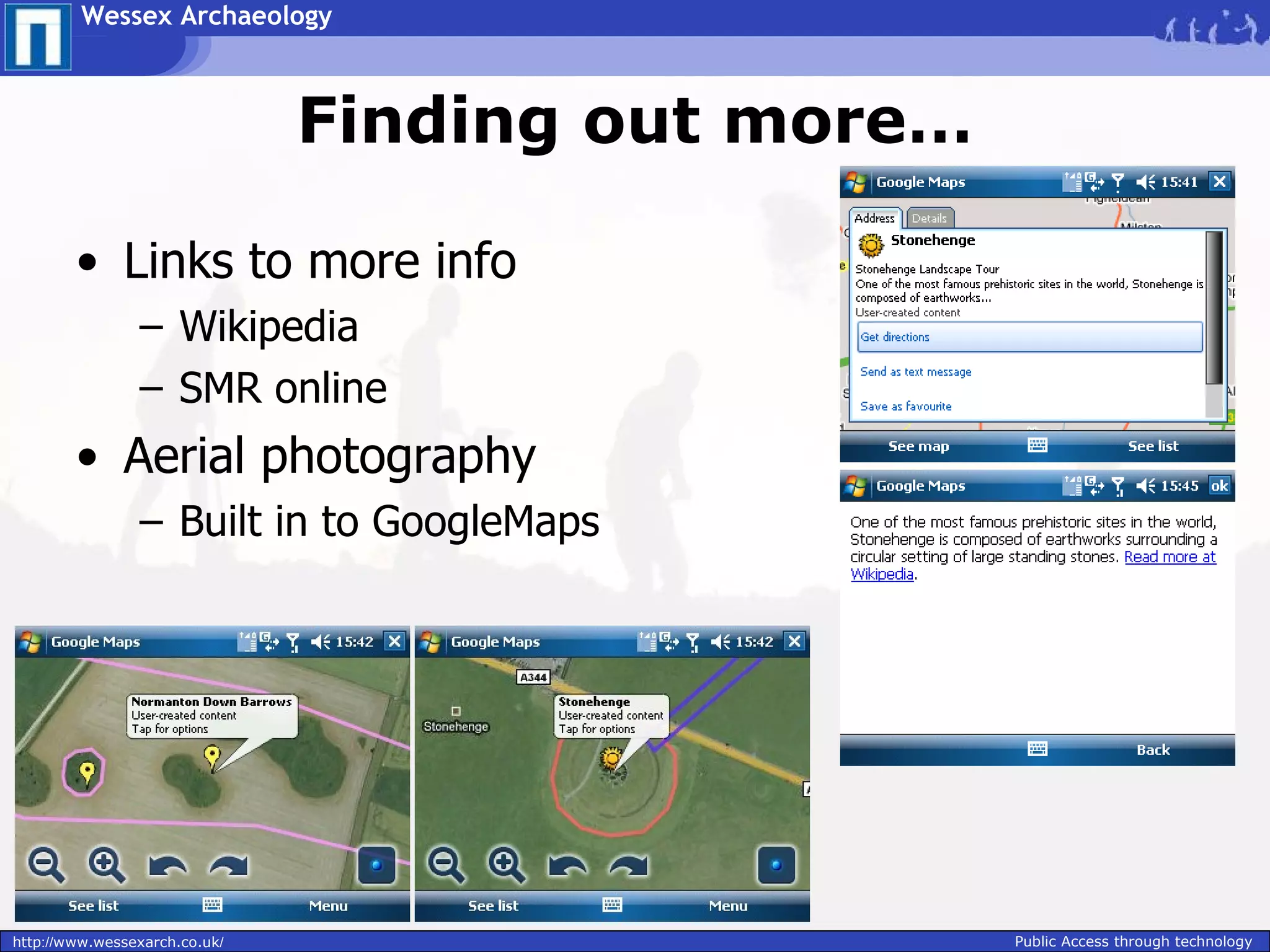This screenshot has width=1270, height=952.
Task: Open Read more at Wikipedia link
Action: [x=1169, y=557]
